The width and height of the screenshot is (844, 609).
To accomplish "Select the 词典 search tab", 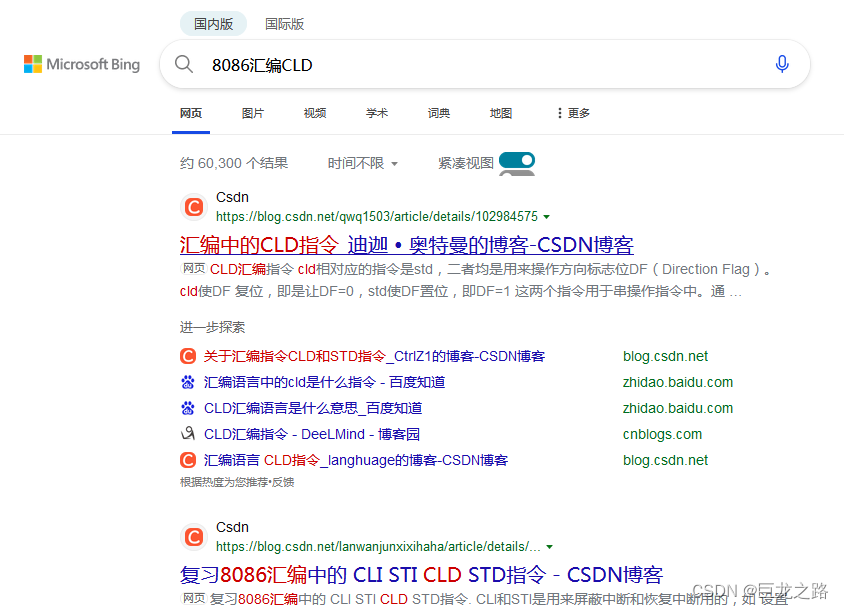I will [x=439, y=113].
